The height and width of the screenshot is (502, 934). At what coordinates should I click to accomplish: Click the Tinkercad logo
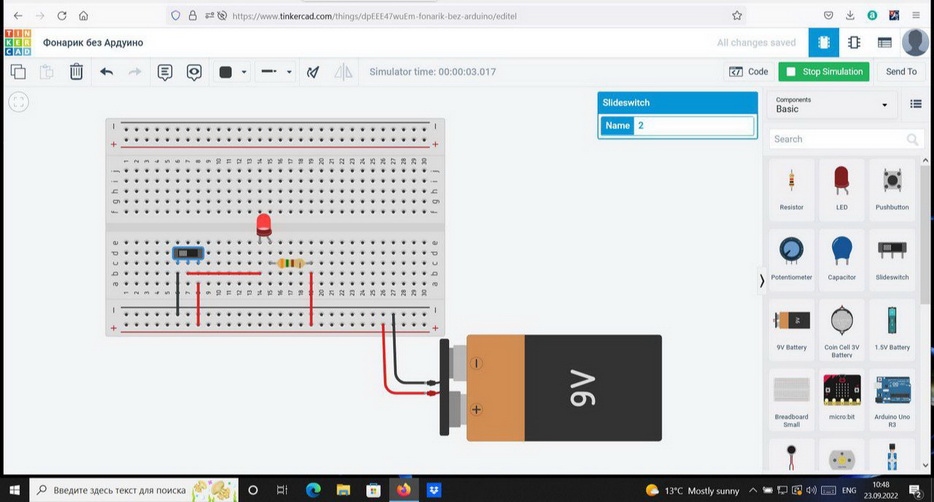pos(17,43)
